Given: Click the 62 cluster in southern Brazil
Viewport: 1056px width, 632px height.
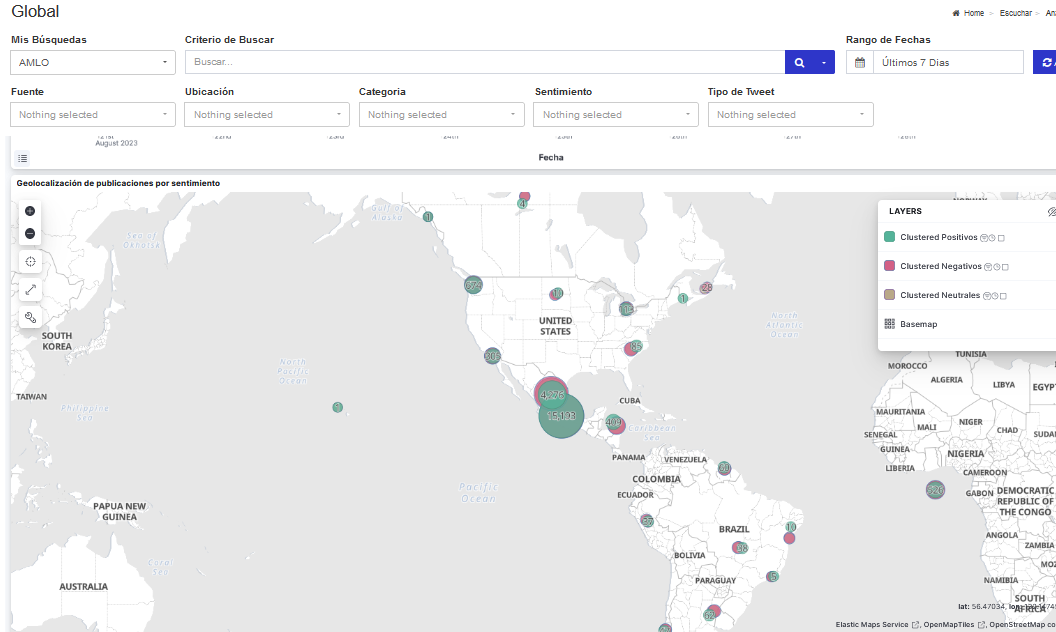Looking at the screenshot, I should tap(711, 613).
